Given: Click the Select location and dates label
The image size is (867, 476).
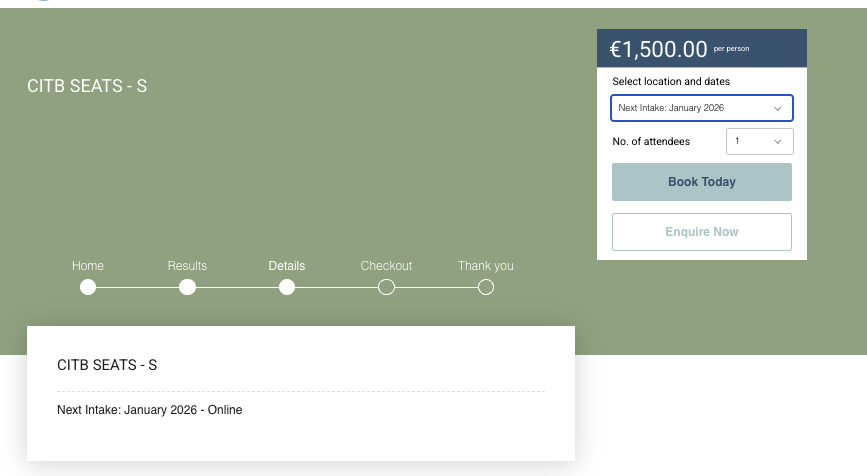Looking at the screenshot, I should 671,81.
